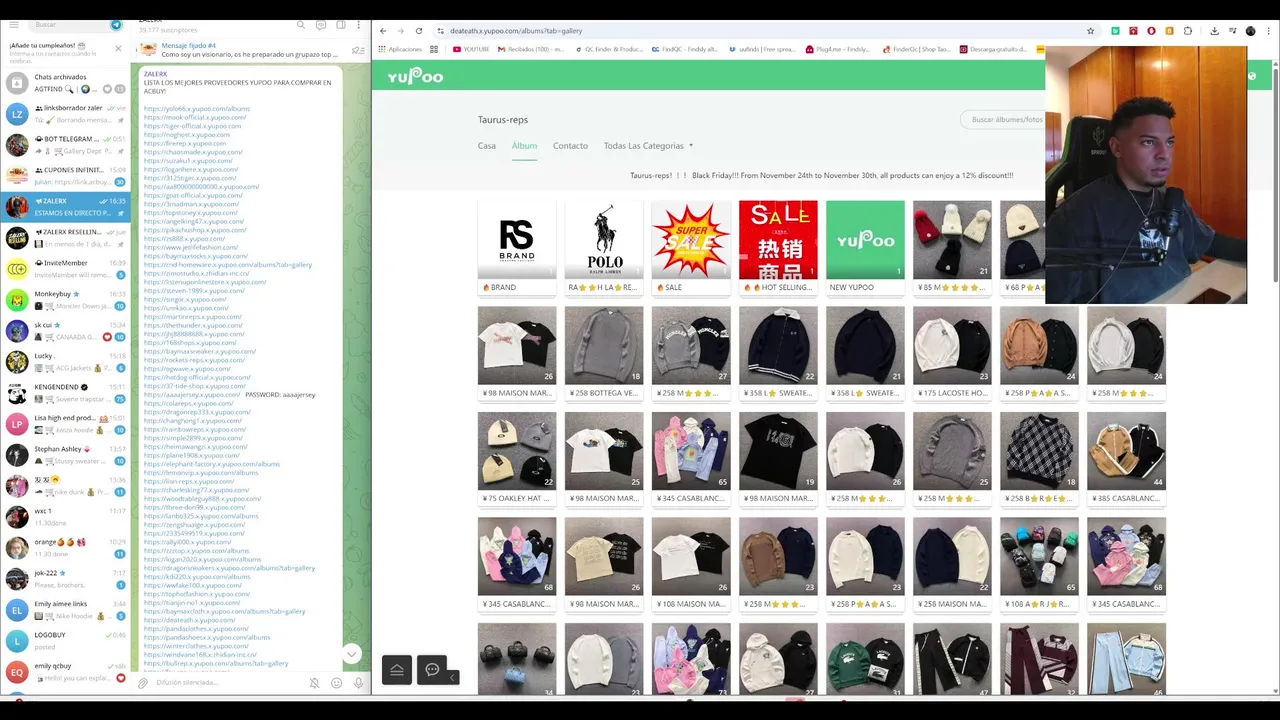Image resolution: width=1280 pixels, height=720 pixels.
Task: Bookmark this page with star icon
Action: [1090, 31]
